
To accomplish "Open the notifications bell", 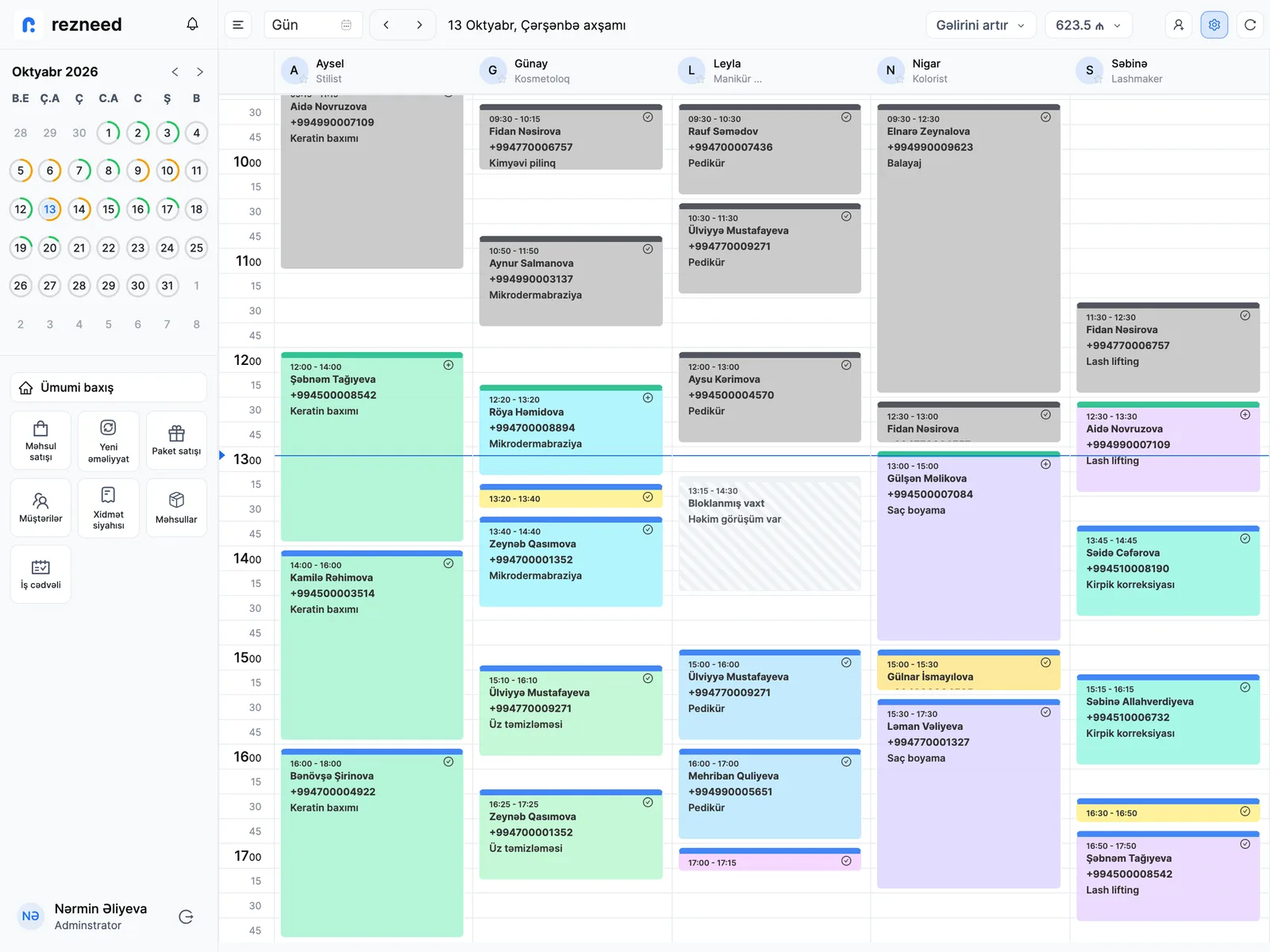I will point(192,25).
